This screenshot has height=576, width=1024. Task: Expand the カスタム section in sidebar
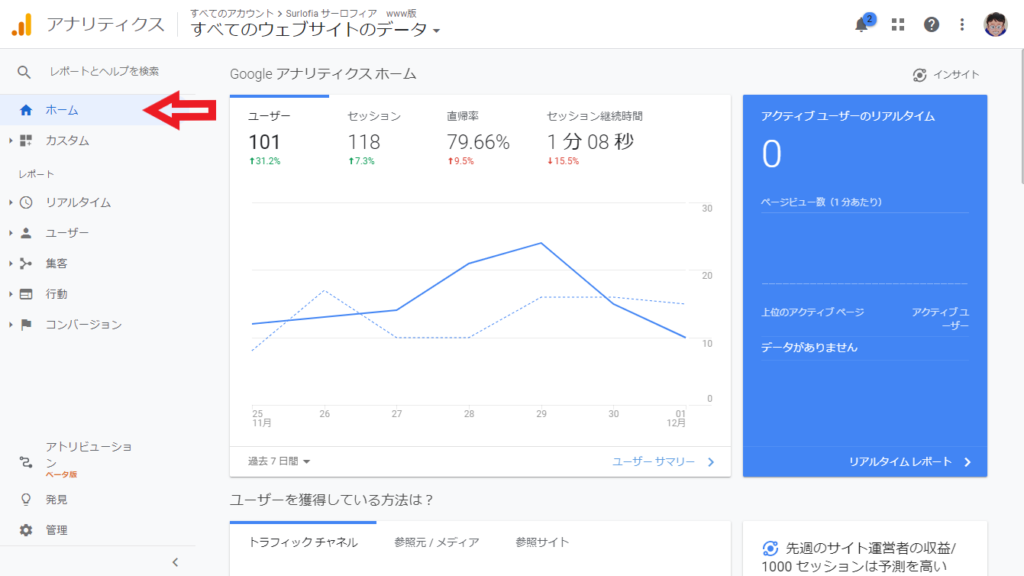[x=64, y=141]
